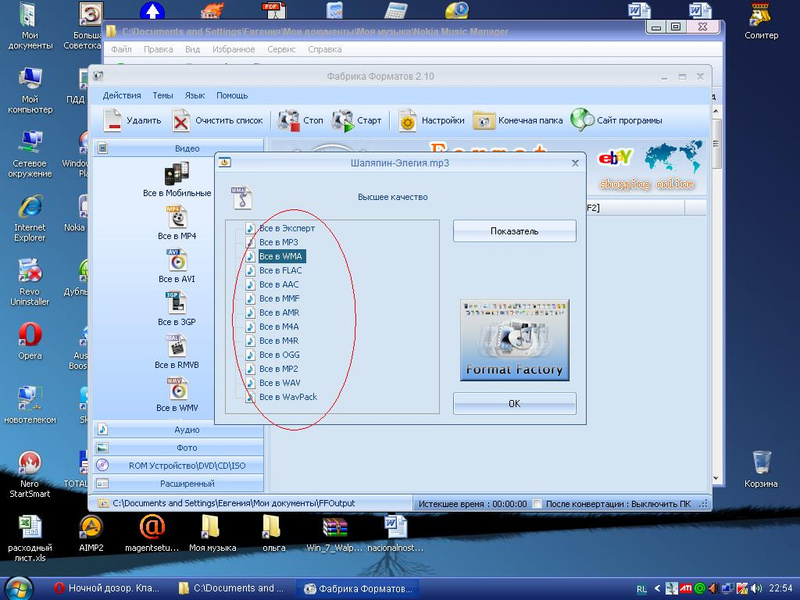Click the Стоп conversion icon

pyautogui.click(x=290, y=122)
